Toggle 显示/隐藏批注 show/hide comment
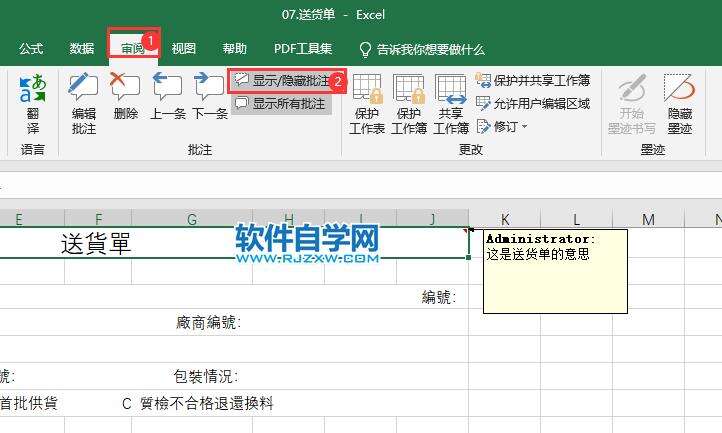The width and height of the screenshot is (722, 433). pos(283,81)
